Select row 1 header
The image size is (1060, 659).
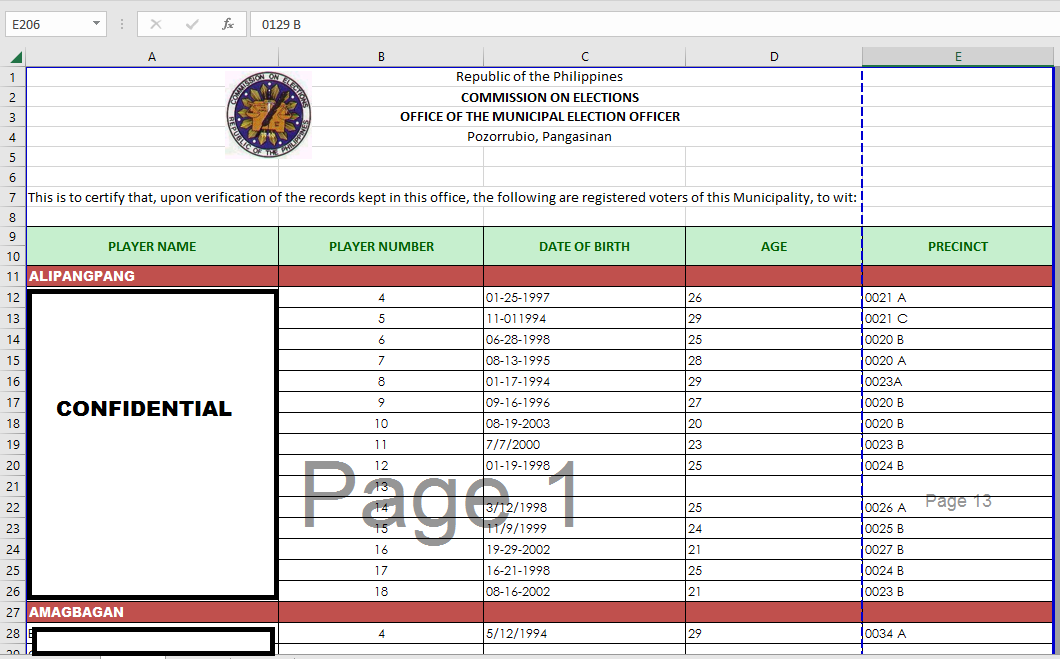pyautogui.click(x=13, y=77)
